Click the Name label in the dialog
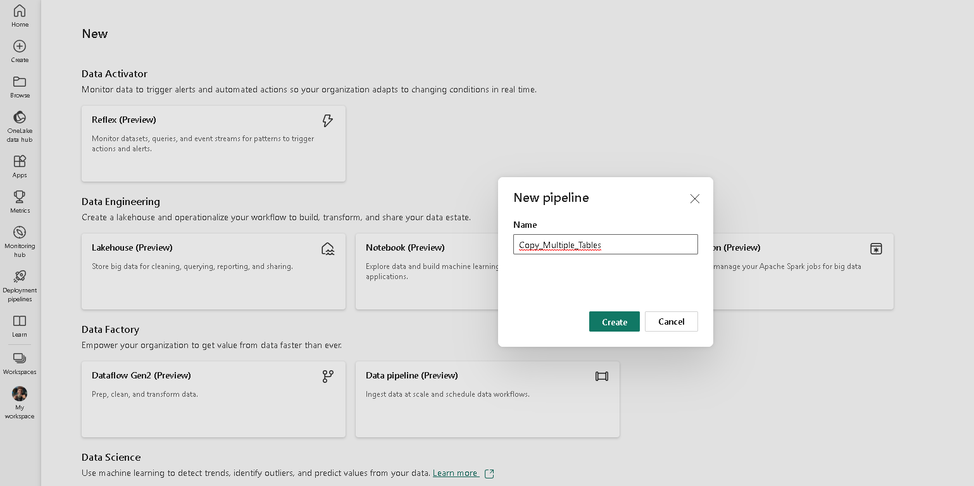The width and height of the screenshot is (974, 486). 525,225
